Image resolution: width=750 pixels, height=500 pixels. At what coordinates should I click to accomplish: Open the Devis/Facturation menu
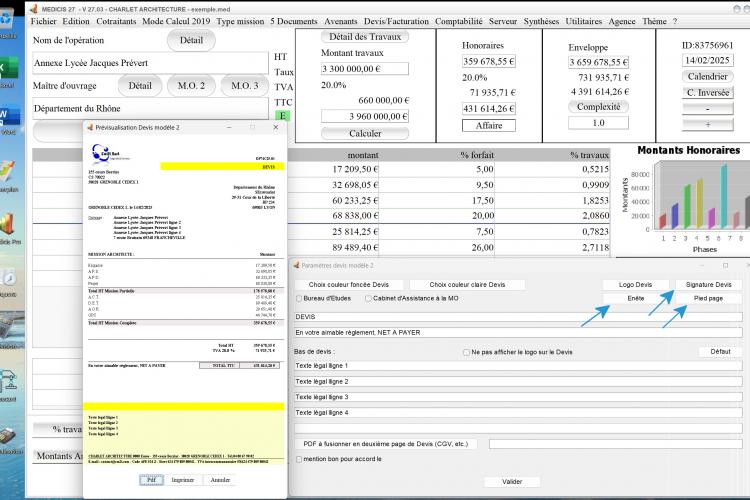point(396,22)
